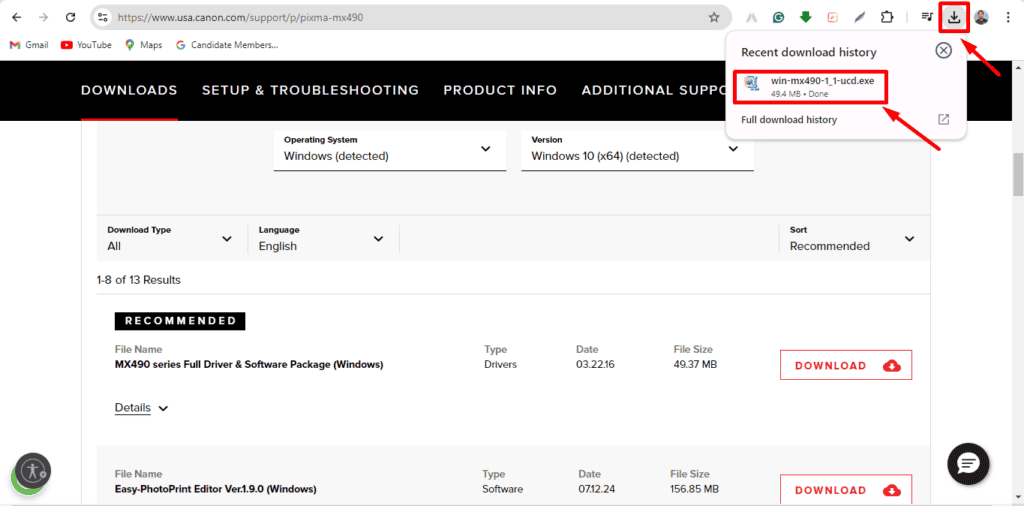Open the Extensions puzzle-piece icon
The width and height of the screenshot is (1024, 506).
click(887, 18)
